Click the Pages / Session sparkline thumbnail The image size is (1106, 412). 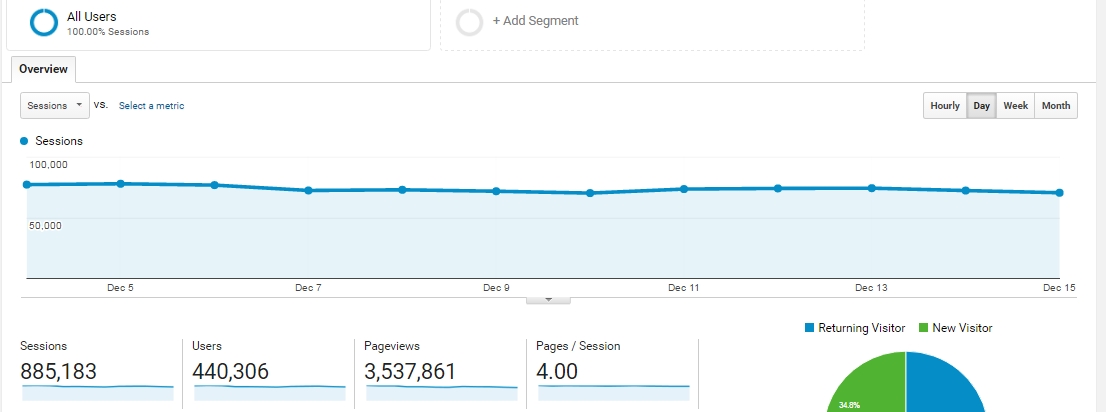[614, 392]
